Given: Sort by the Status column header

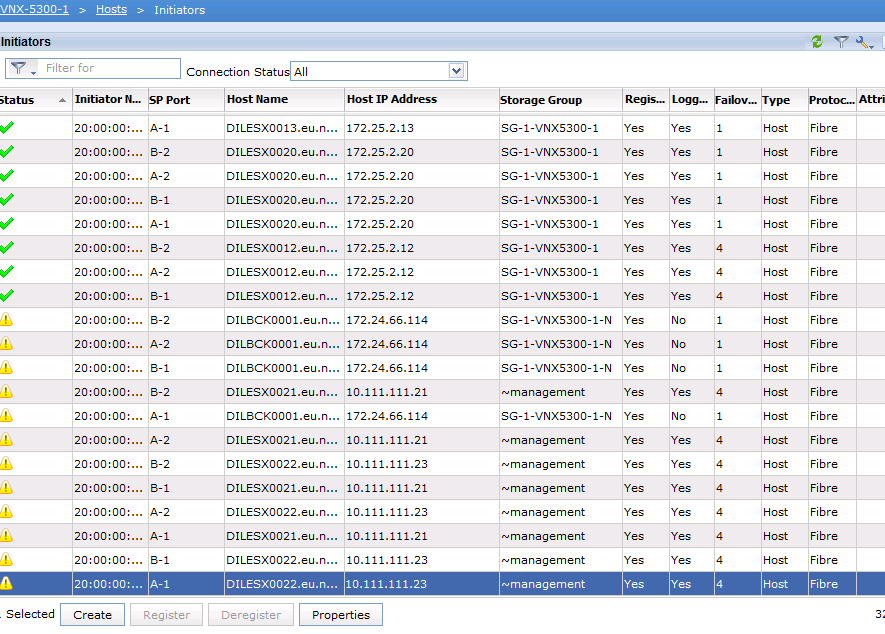Looking at the screenshot, I should tap(35, 100).
